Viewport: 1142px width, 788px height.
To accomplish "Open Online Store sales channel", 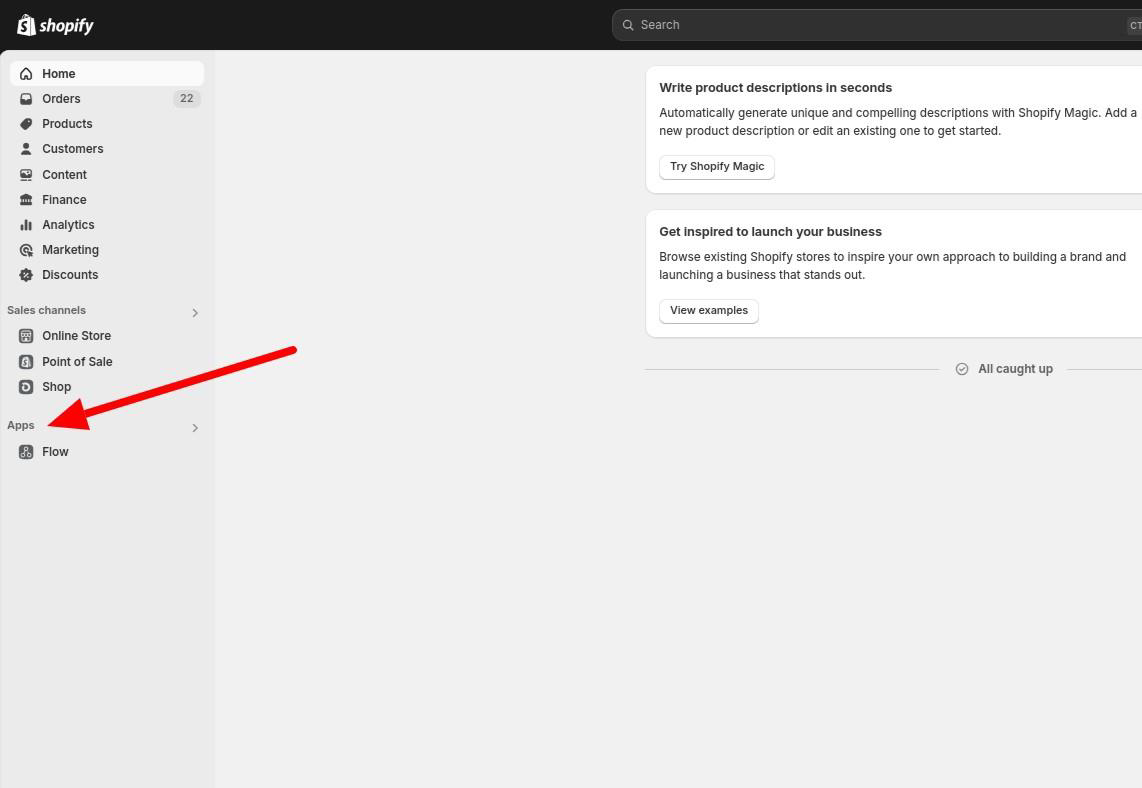I will 107,336.
